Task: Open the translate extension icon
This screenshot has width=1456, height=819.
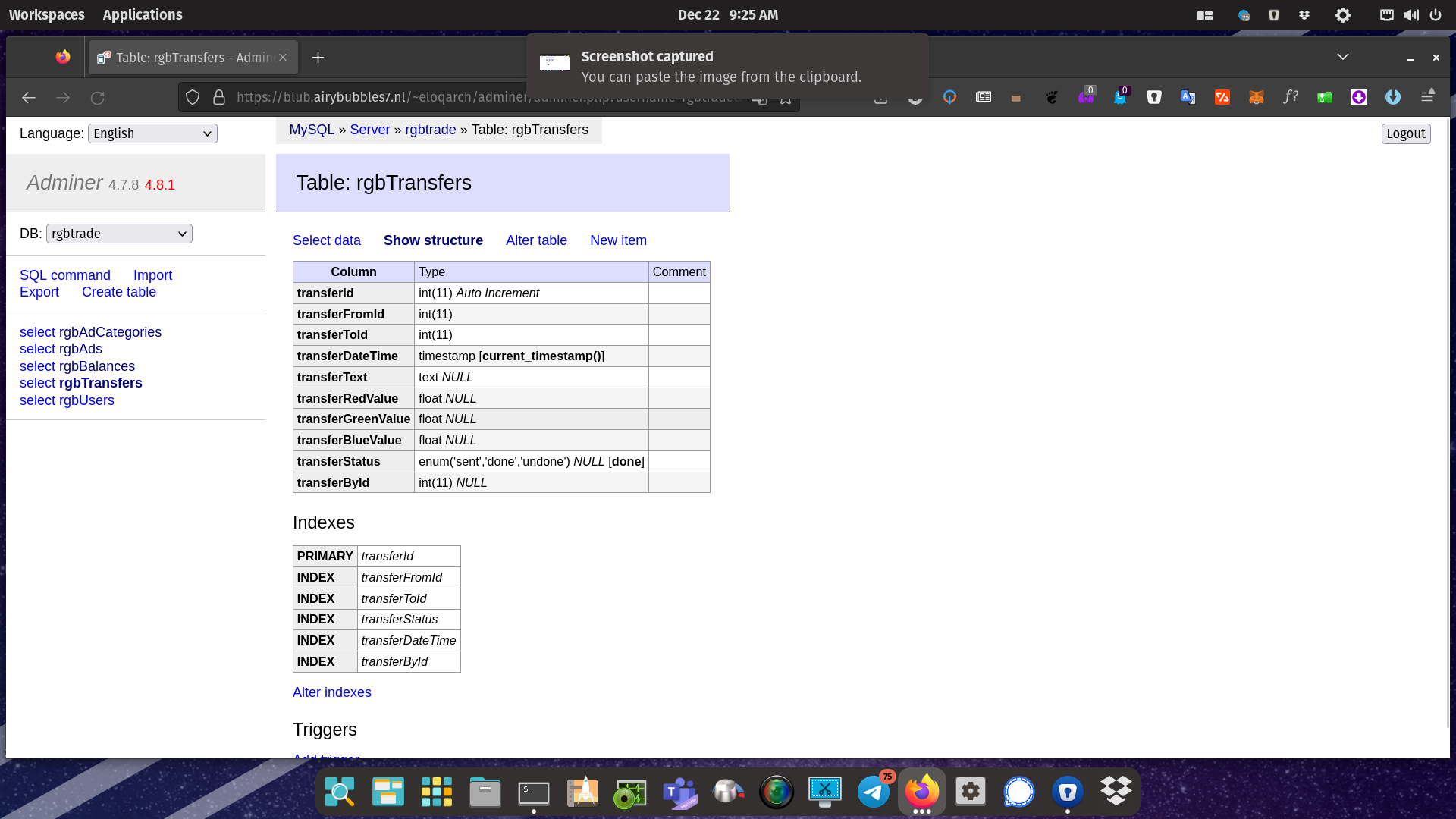Action: click(x=1188, y=97)
